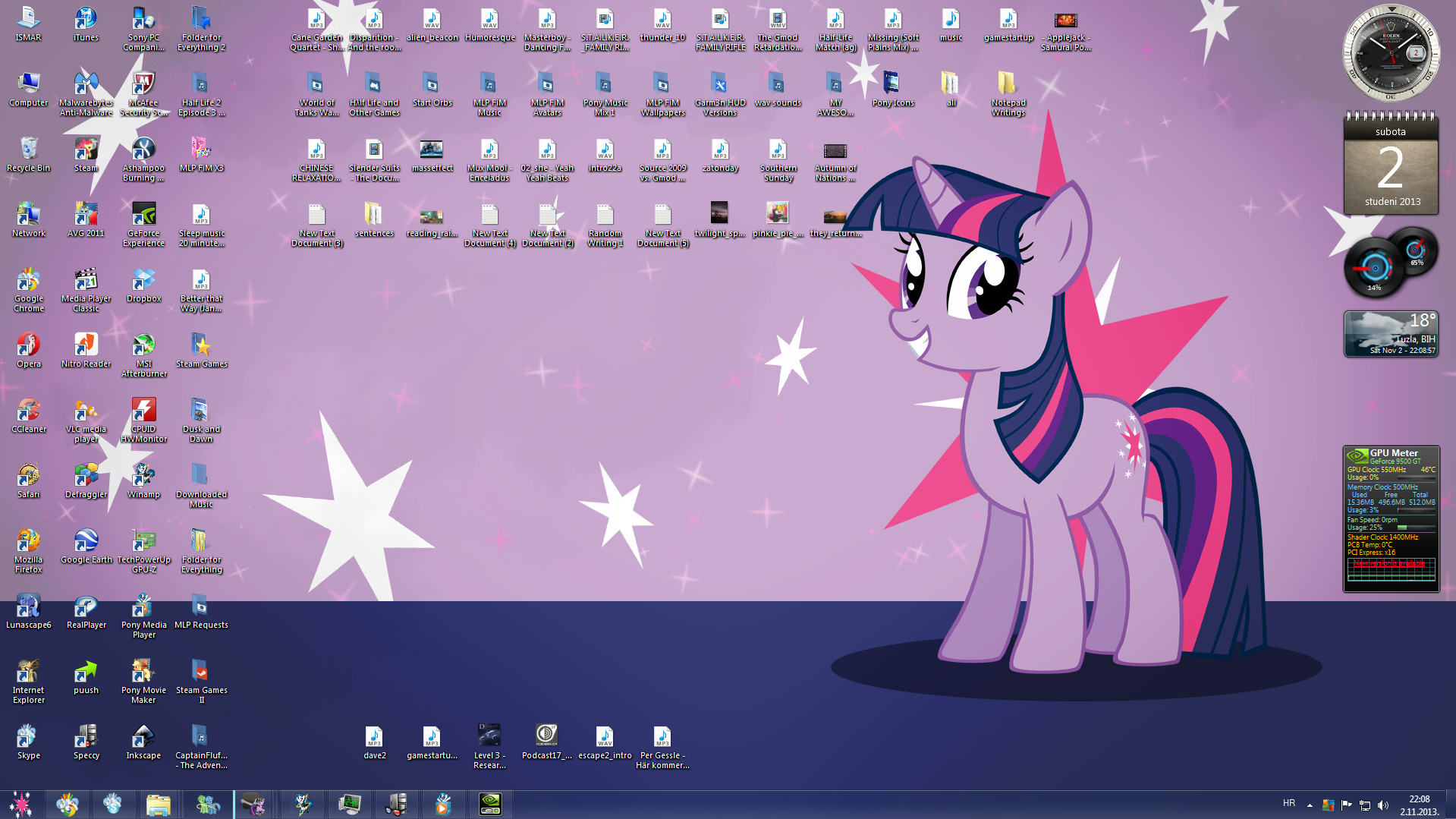The height and width of the screenshot is (819, 1456).
Task: Open Nitro Reader shortcut
Action: point(86,351)
